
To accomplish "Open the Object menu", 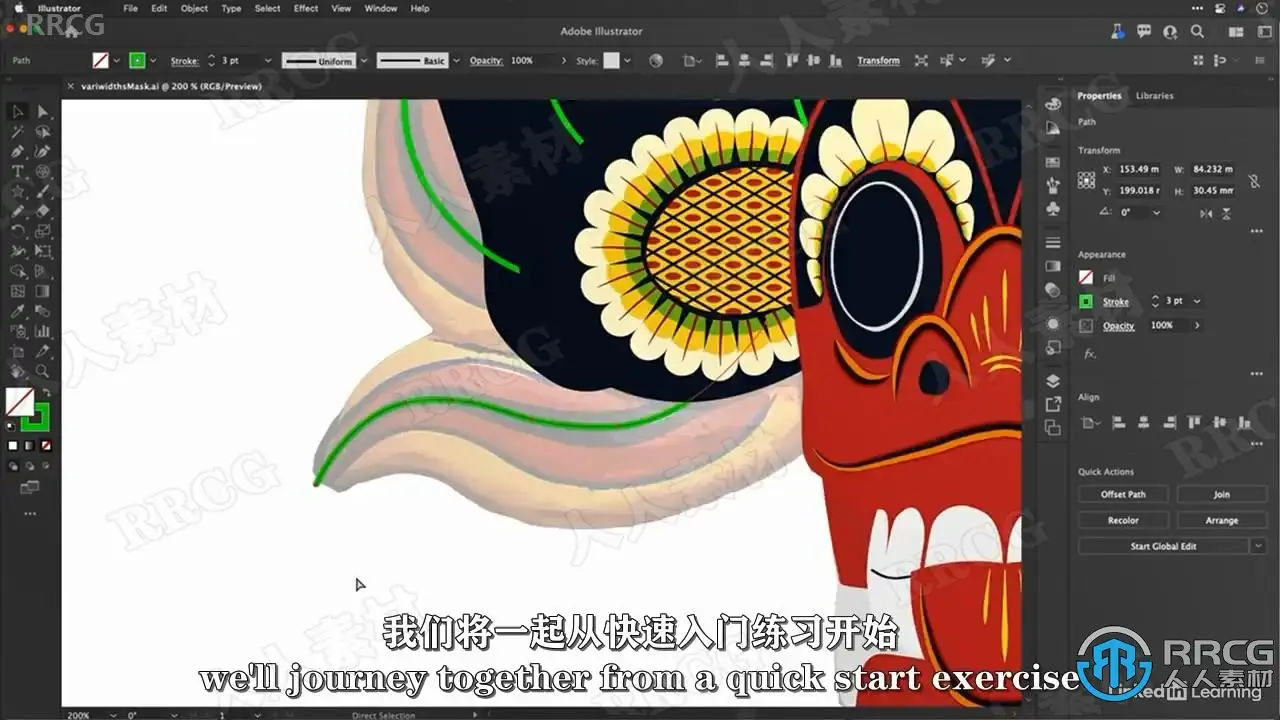I will point(194,8).
